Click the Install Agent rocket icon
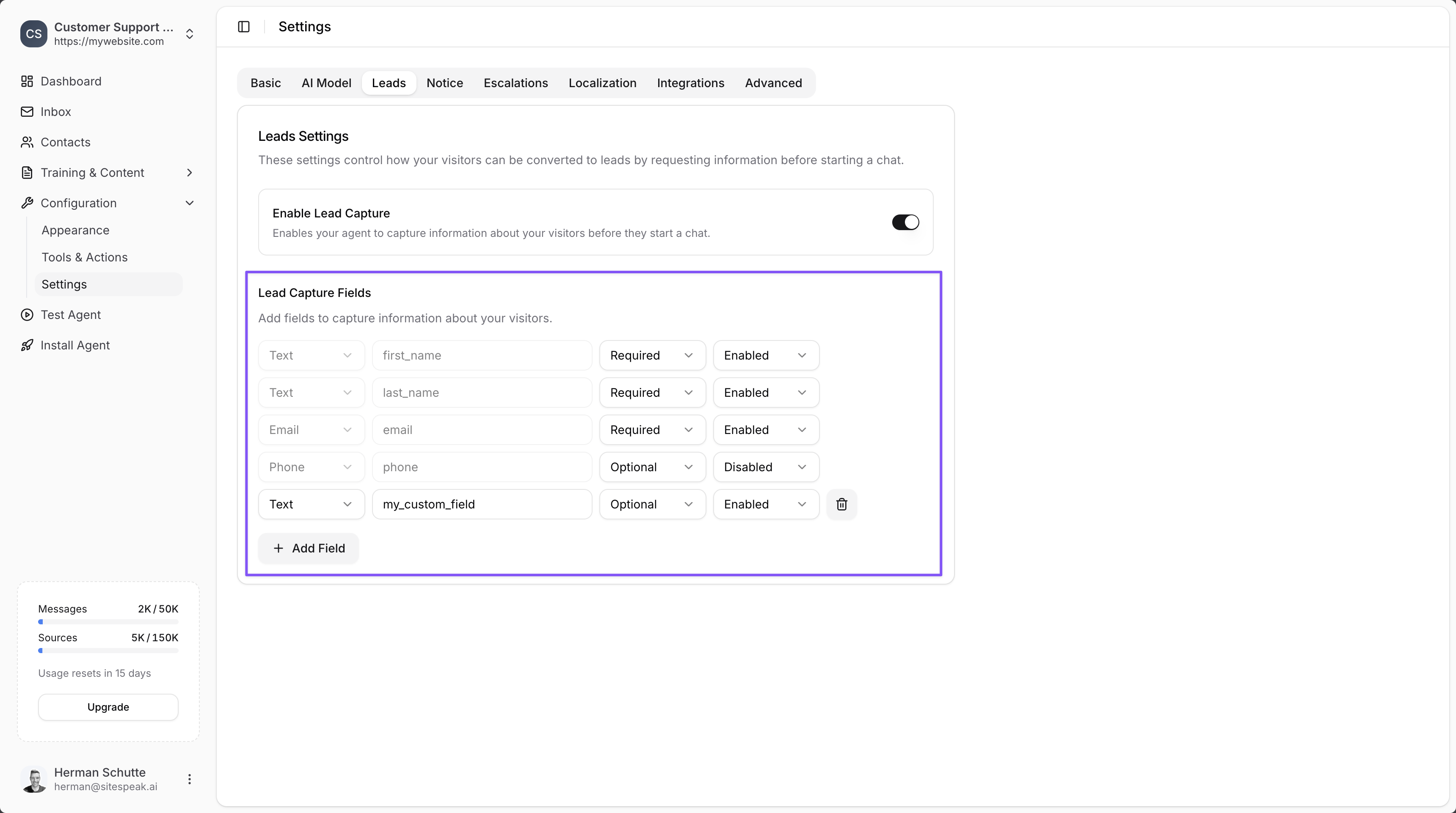 tap(27, 345)
